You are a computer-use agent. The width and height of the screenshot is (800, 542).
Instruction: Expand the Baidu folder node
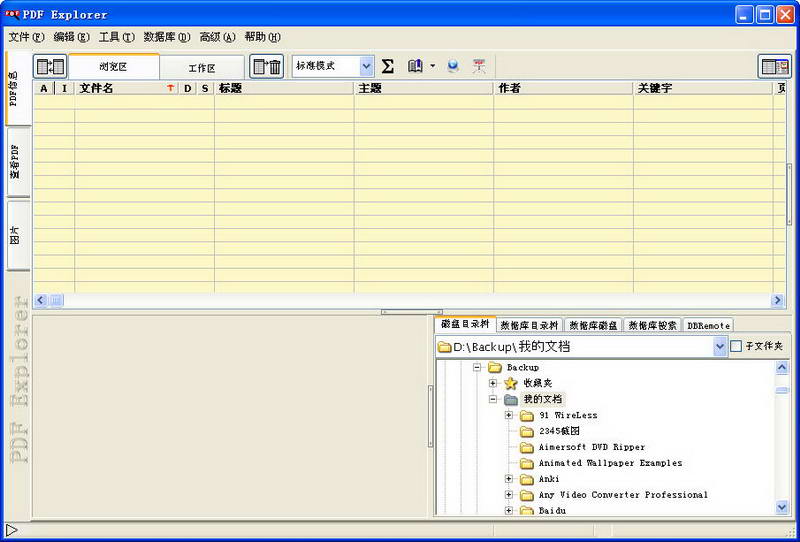pos(509,510)
